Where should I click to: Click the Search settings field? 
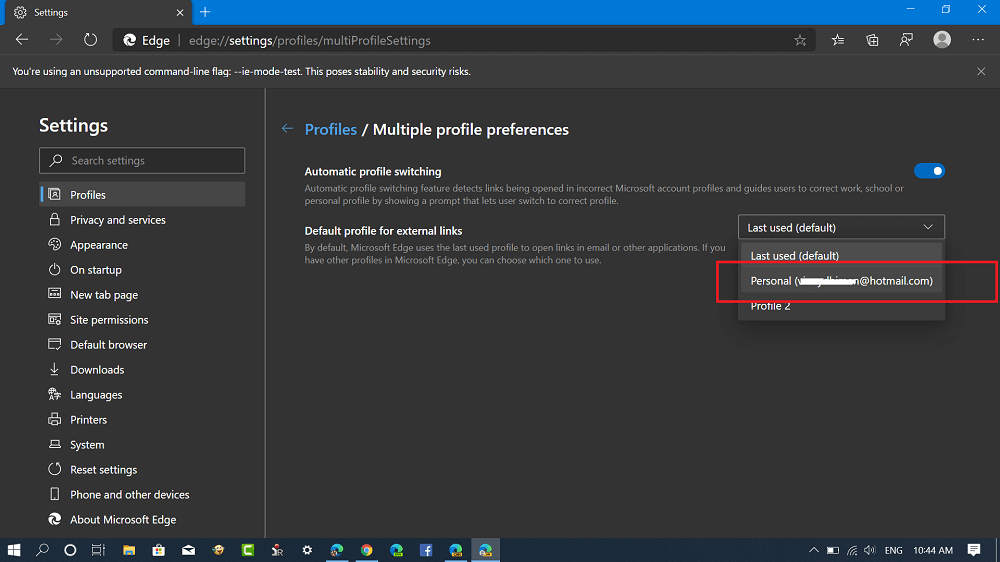(142, 161)
